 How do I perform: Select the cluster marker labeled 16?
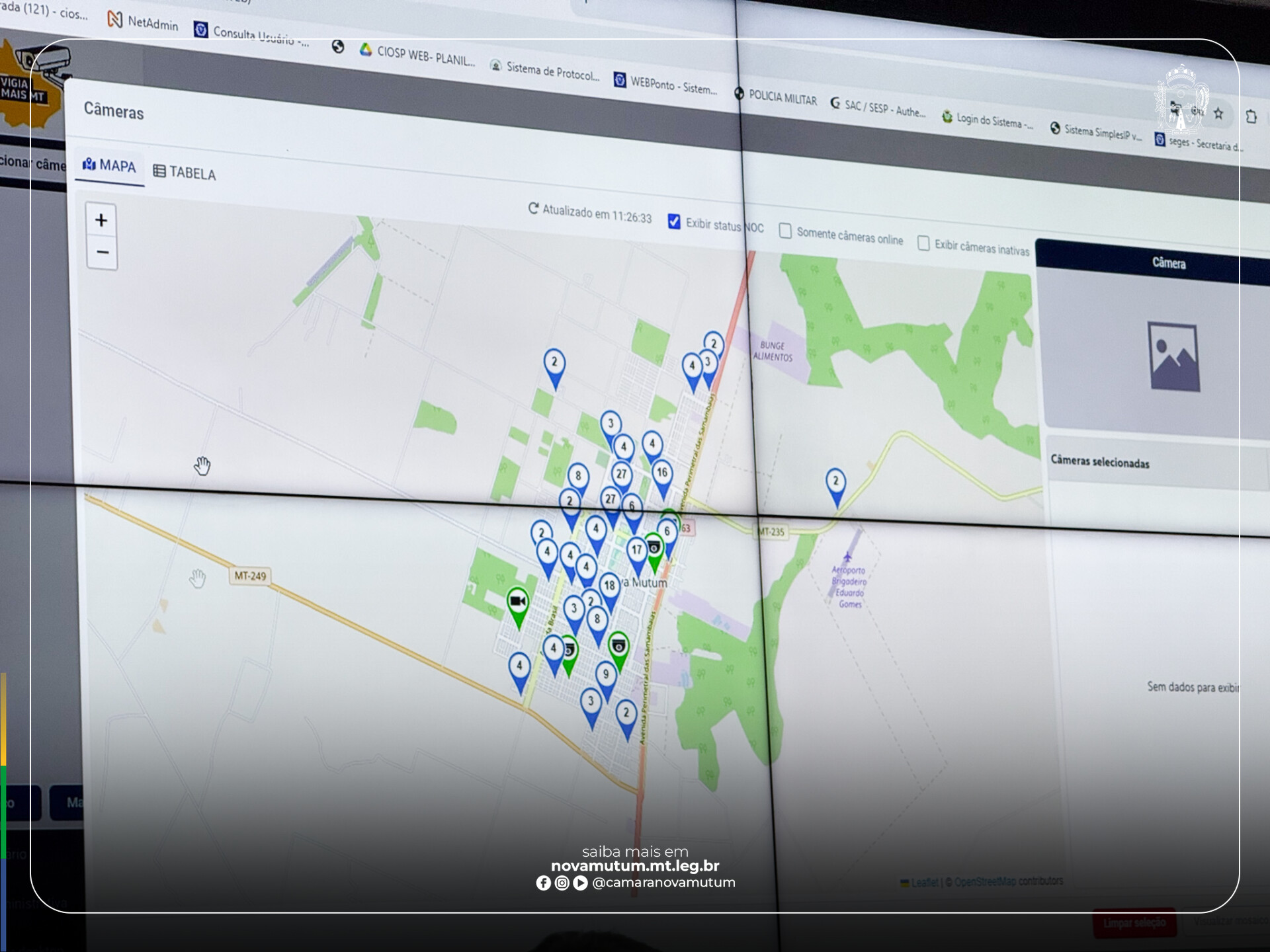pos(661,473)
